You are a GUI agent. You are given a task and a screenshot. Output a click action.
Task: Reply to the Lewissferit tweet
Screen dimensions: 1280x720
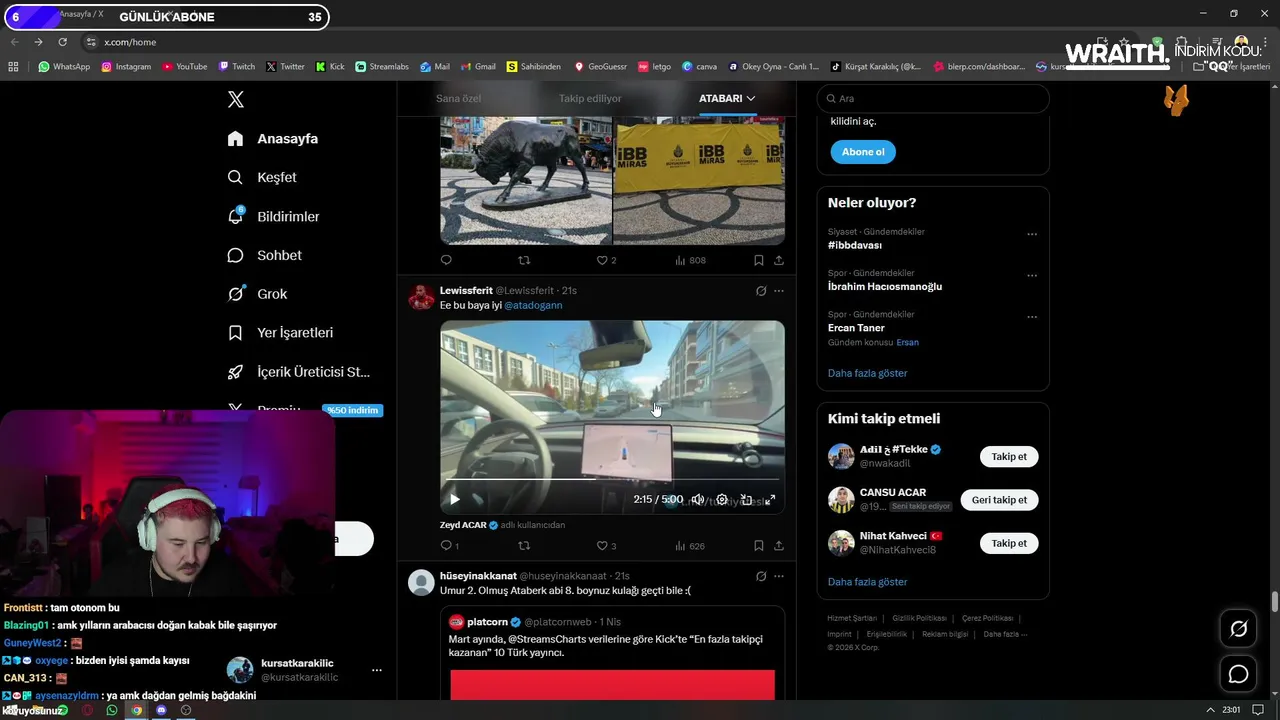pos(446,546)
